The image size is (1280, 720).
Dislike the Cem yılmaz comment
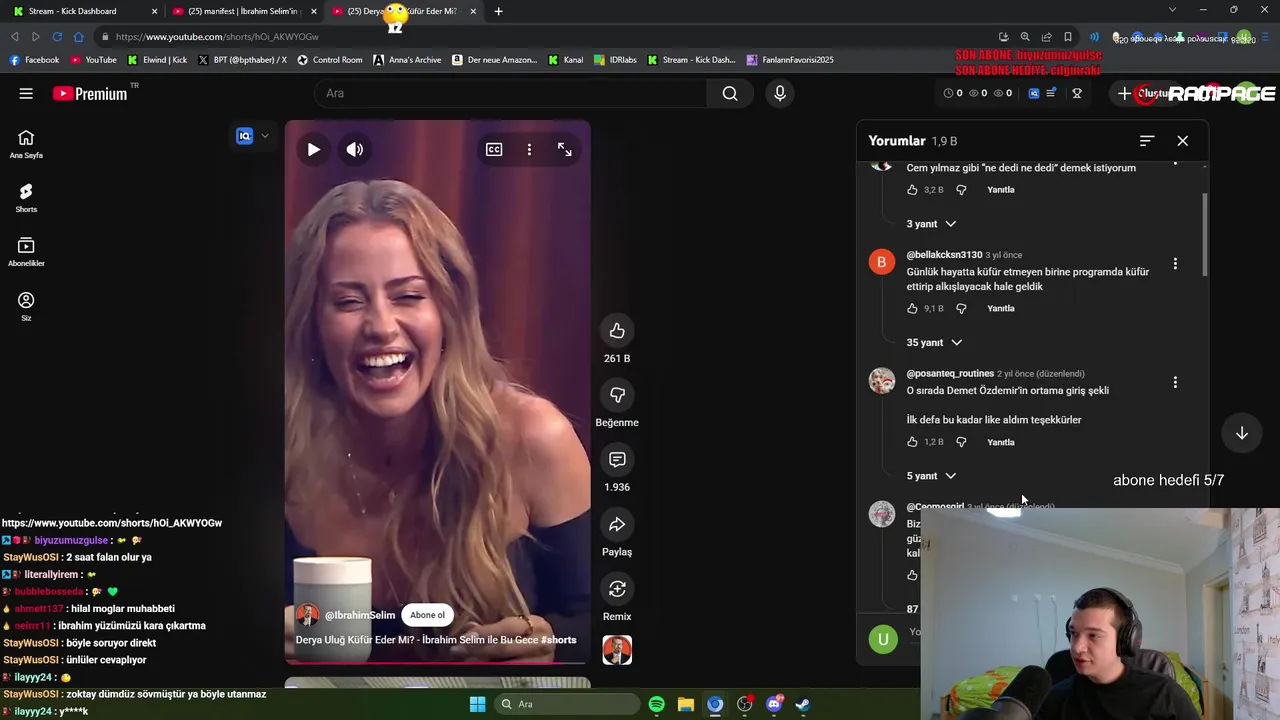[x=961, y=190]
